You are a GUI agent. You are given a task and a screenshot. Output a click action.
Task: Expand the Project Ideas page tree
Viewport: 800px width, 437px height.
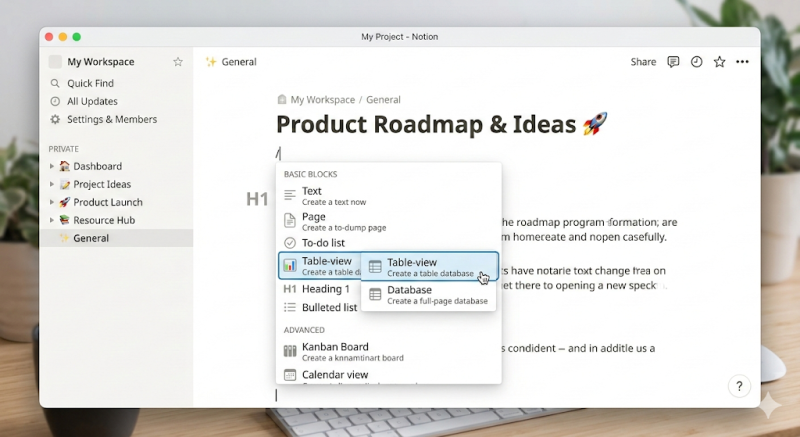(52, 184)
